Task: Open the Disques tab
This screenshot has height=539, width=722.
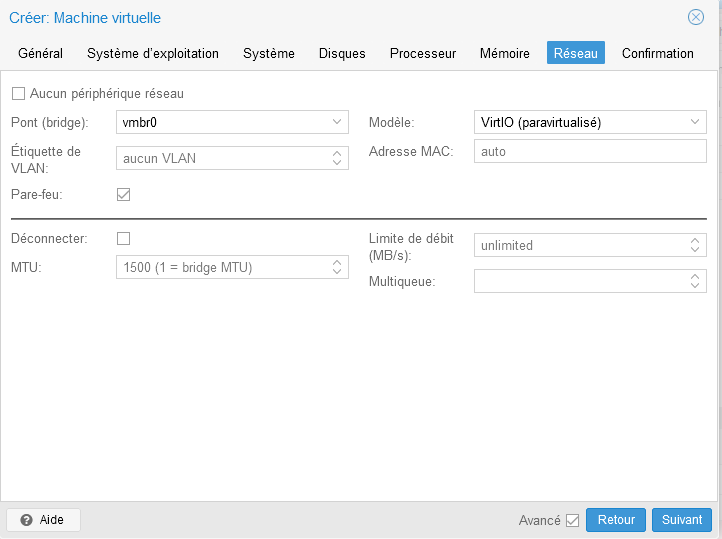Action: pos(342,53)
